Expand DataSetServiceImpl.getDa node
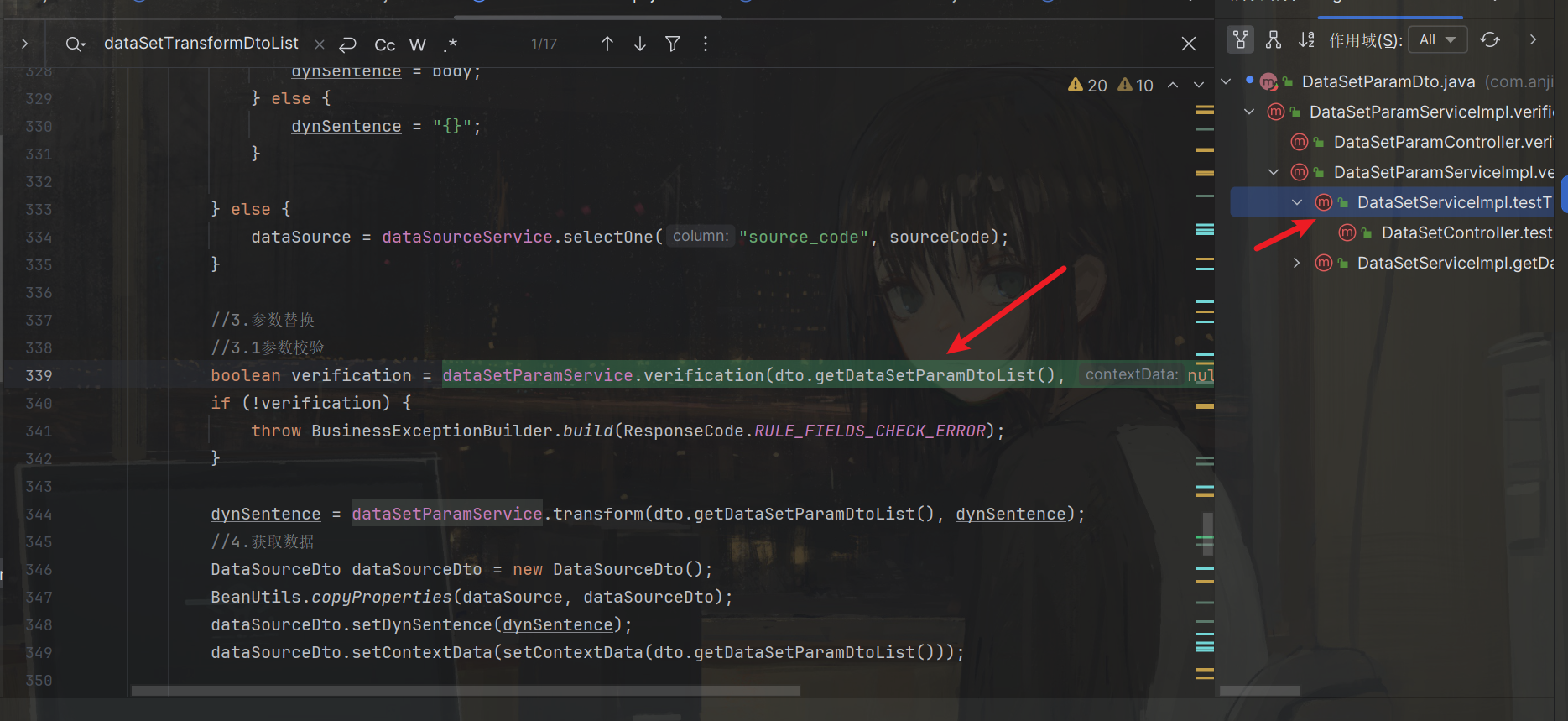The image size is (1568, 721). point(1297,263)
